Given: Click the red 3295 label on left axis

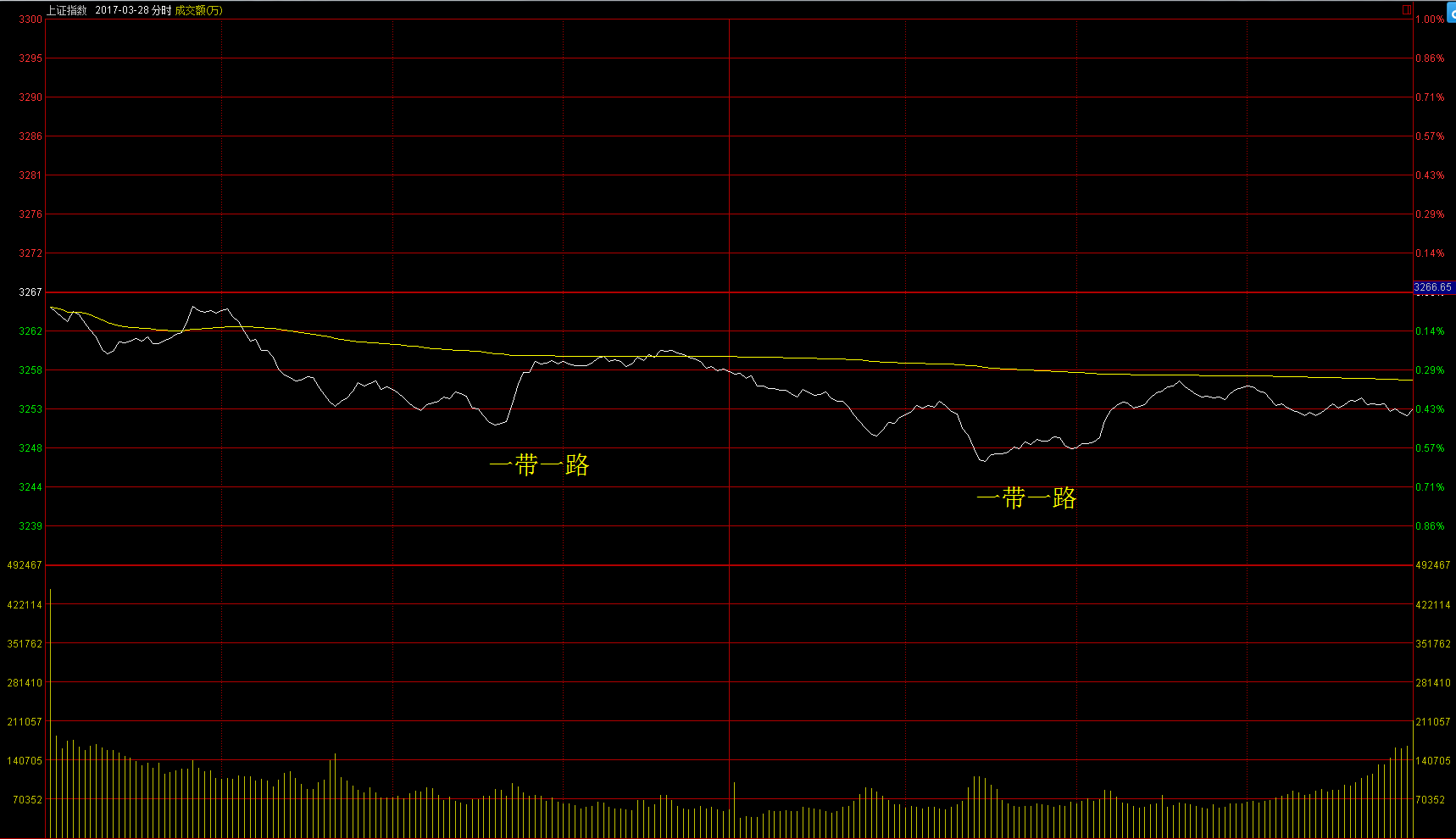Looking at the screenshot, I should (x=31, y=58).
